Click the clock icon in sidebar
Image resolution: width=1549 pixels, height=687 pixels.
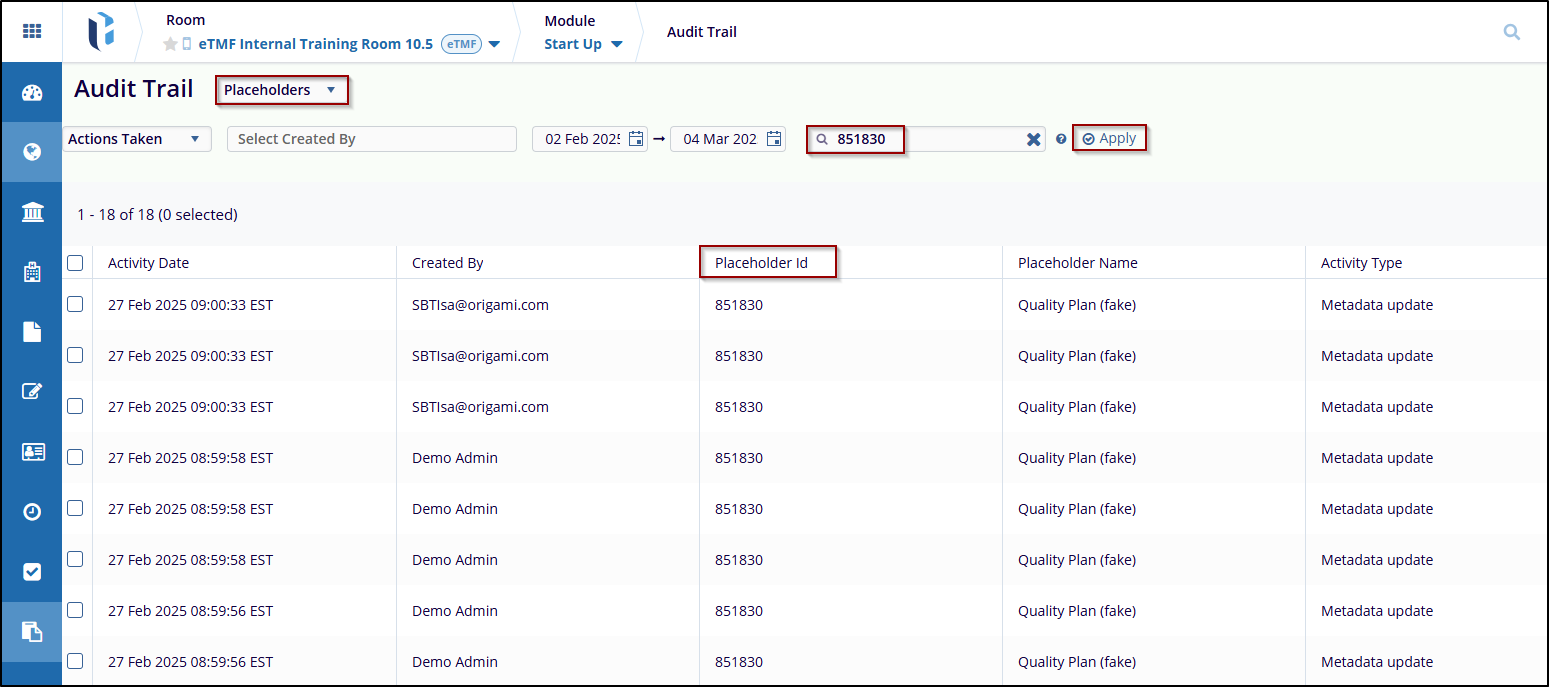point(32,511)
